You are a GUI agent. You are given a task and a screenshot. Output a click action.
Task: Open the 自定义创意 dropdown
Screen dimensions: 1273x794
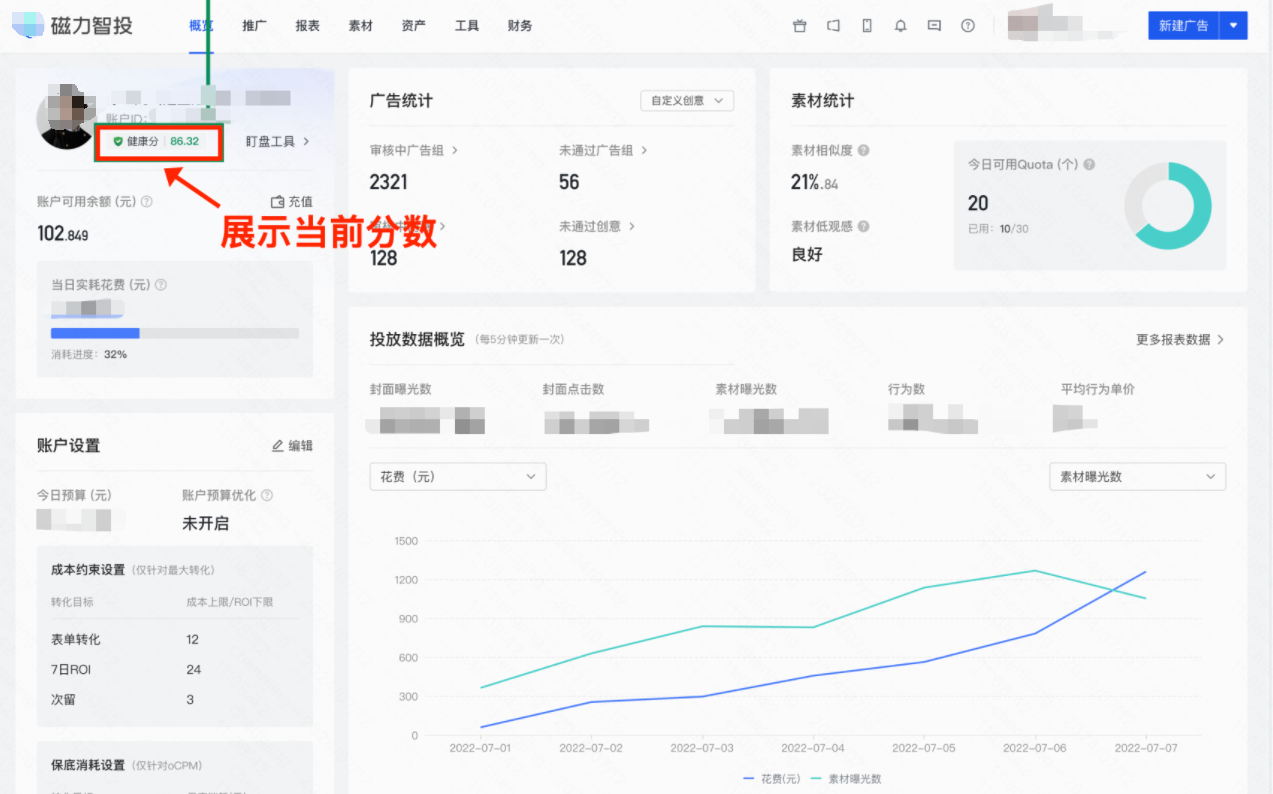(x=687, y=100)
